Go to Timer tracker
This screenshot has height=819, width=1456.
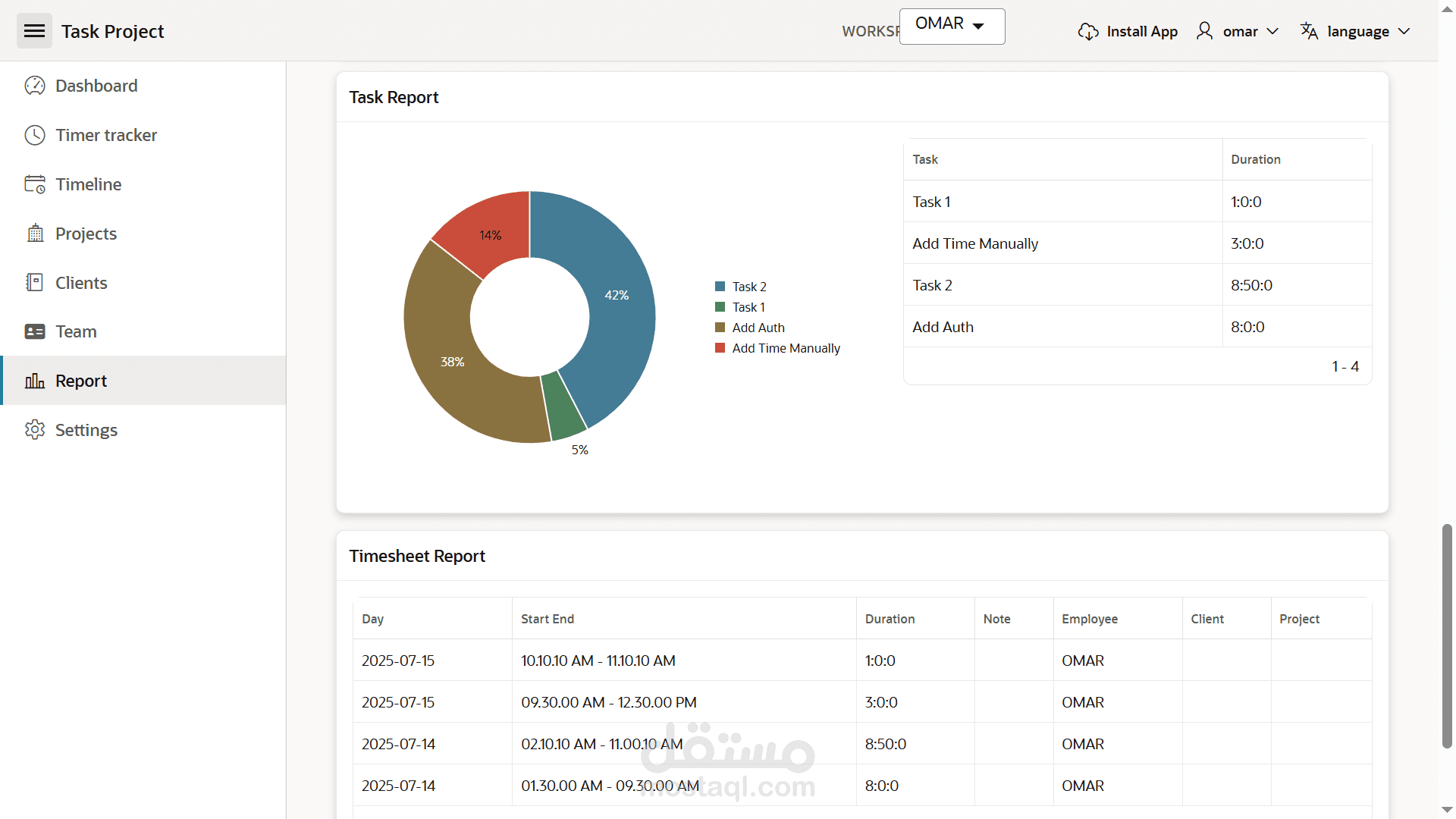[143, 135]
